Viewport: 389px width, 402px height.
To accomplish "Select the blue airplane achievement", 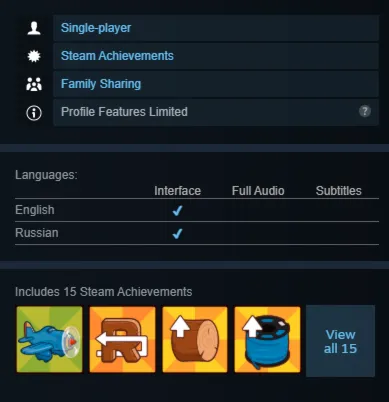I will 49,339.
